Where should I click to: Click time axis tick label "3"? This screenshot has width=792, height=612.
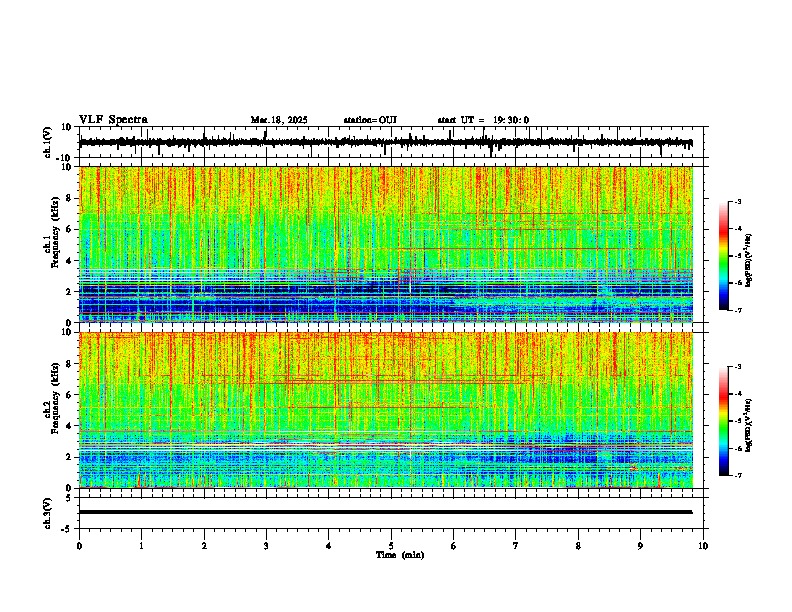[x=266, y=546]
